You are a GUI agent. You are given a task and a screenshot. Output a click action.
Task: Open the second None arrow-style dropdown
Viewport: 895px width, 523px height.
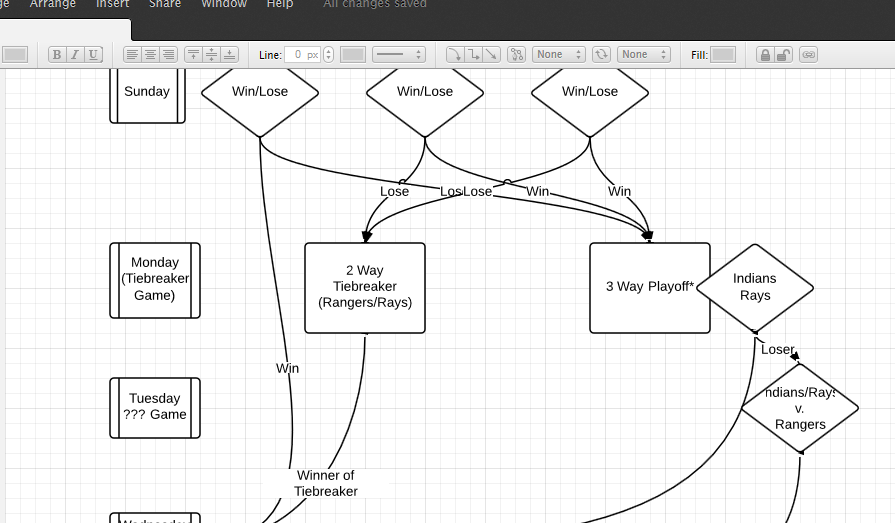tap(642, 55)
